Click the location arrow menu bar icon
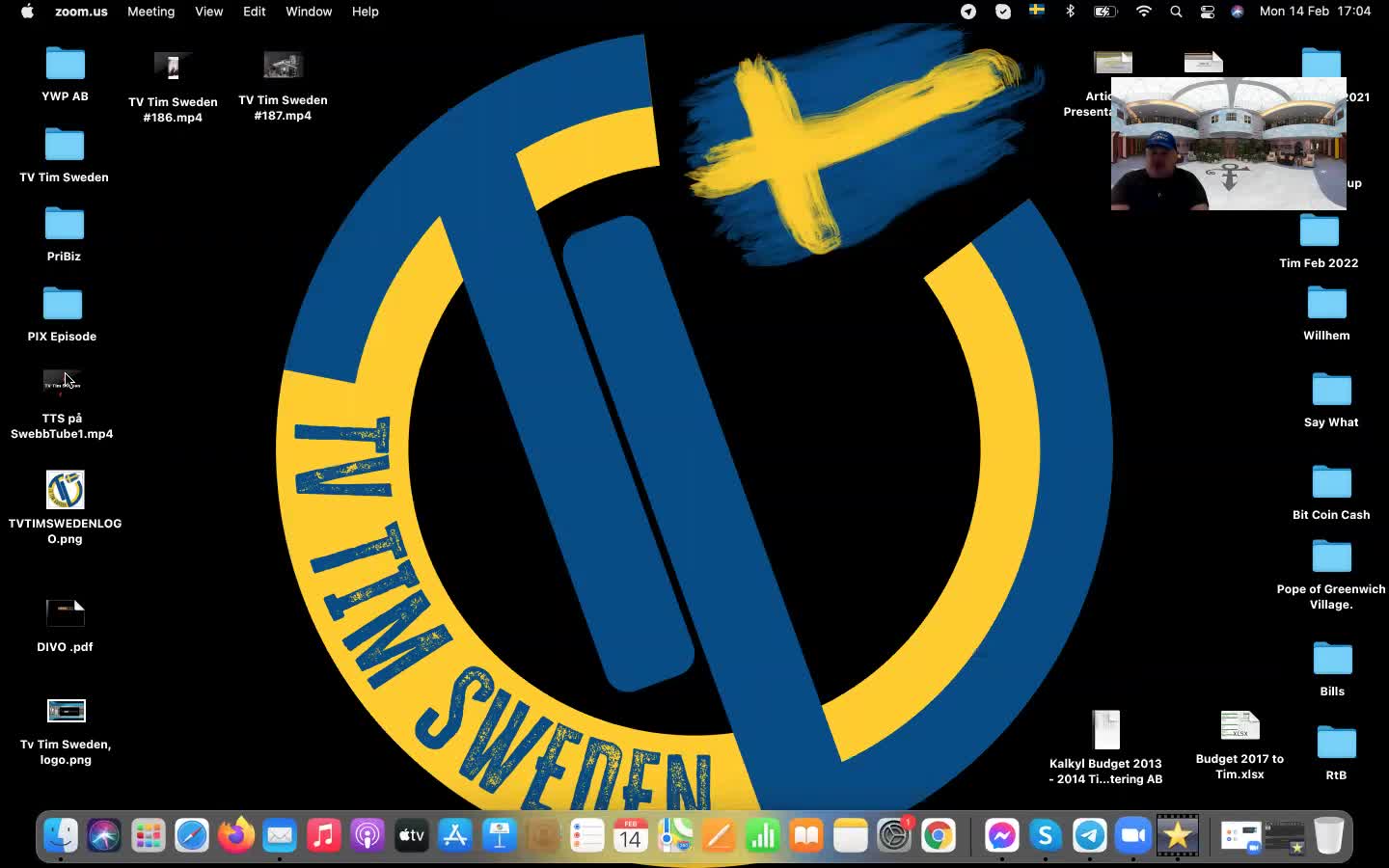 (968, 12)
